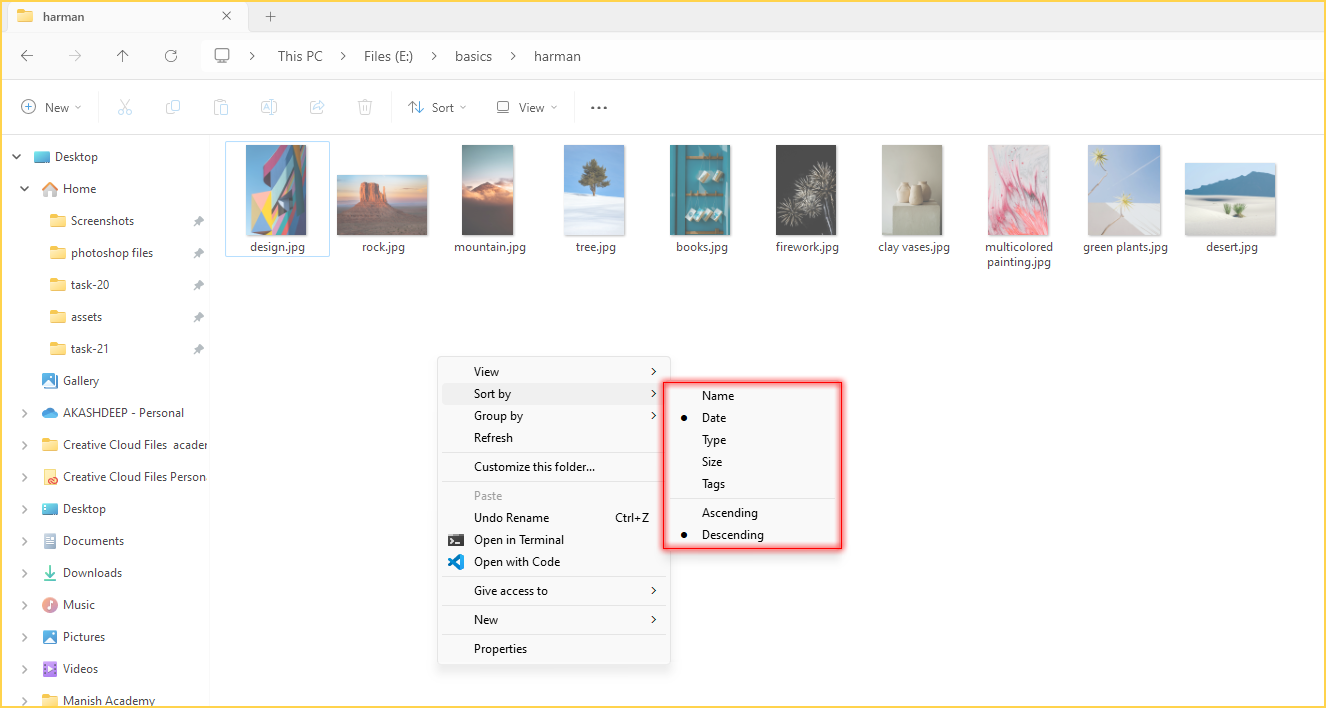Open Properties from the context menu

[x=500, y=649]
